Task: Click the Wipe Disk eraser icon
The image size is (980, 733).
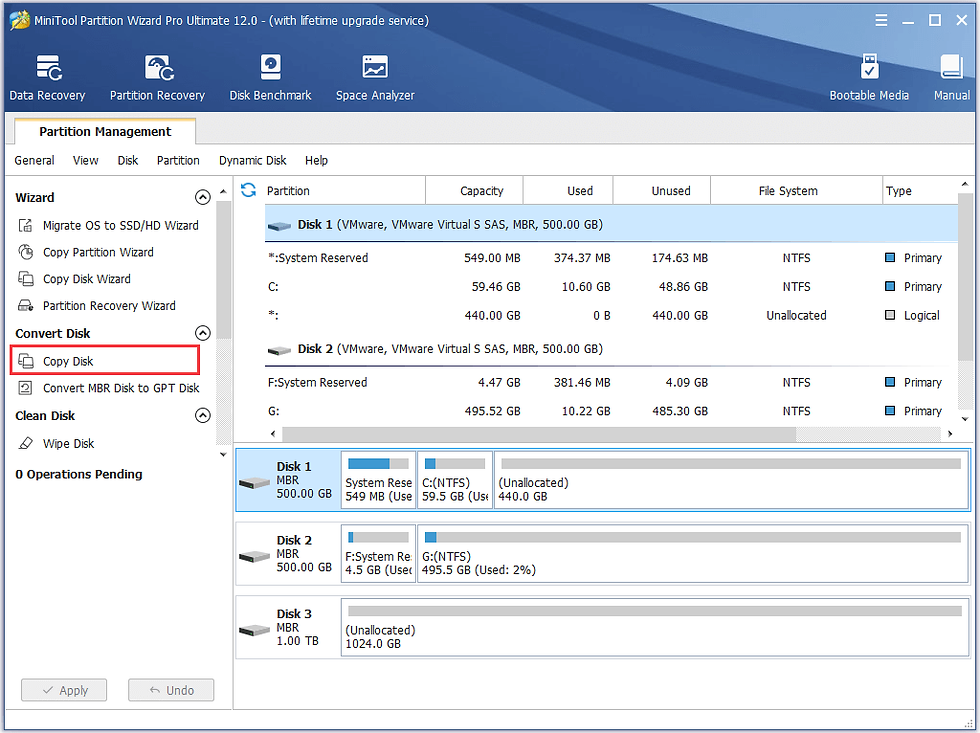Action: tap(25, 443)
